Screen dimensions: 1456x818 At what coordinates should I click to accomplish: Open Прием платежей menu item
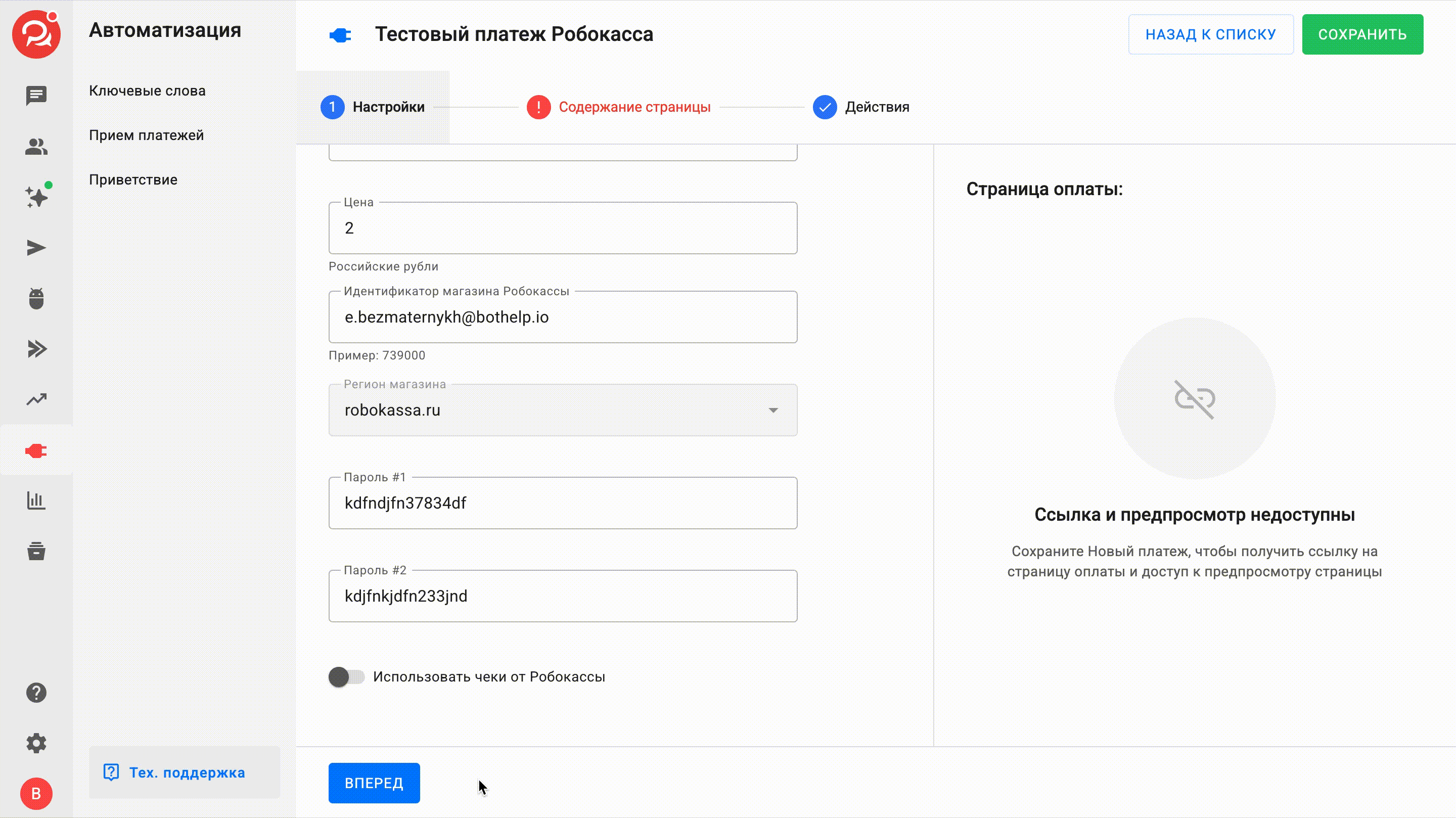pyautogui.click(x=147, y=135)
